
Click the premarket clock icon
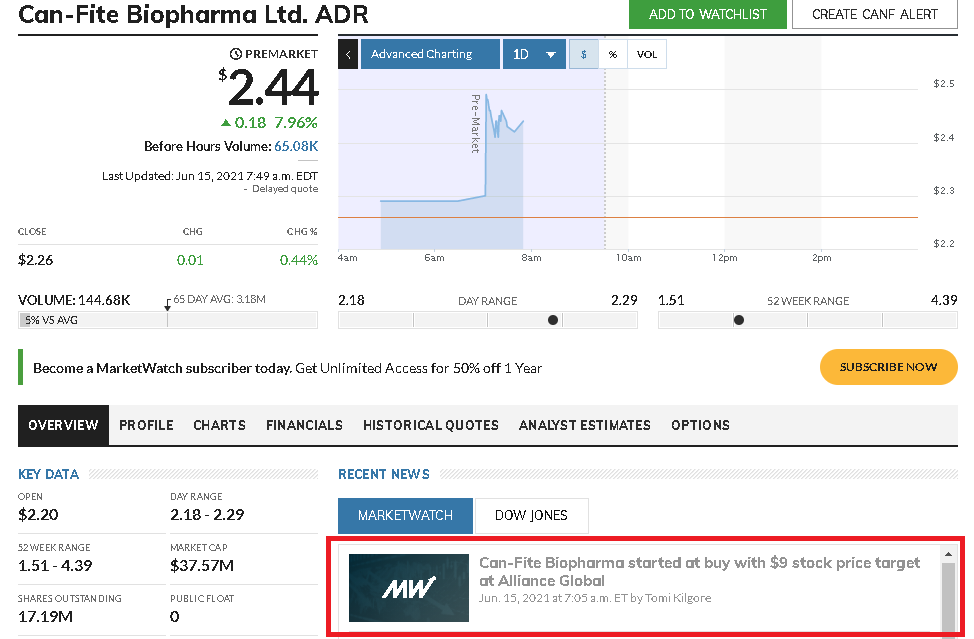(x=236, y=54)
